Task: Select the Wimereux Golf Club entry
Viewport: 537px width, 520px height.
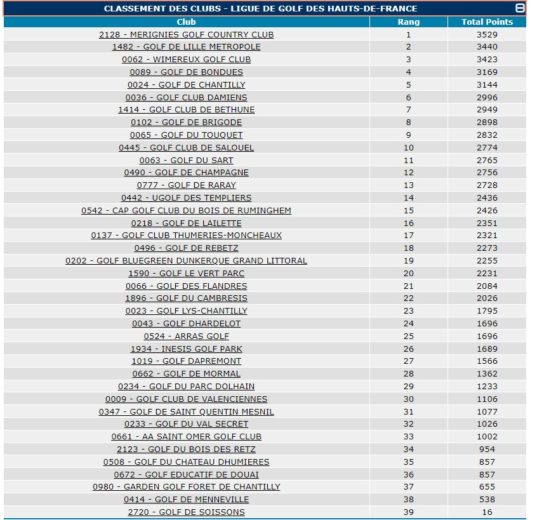Action: click(186, 60)
